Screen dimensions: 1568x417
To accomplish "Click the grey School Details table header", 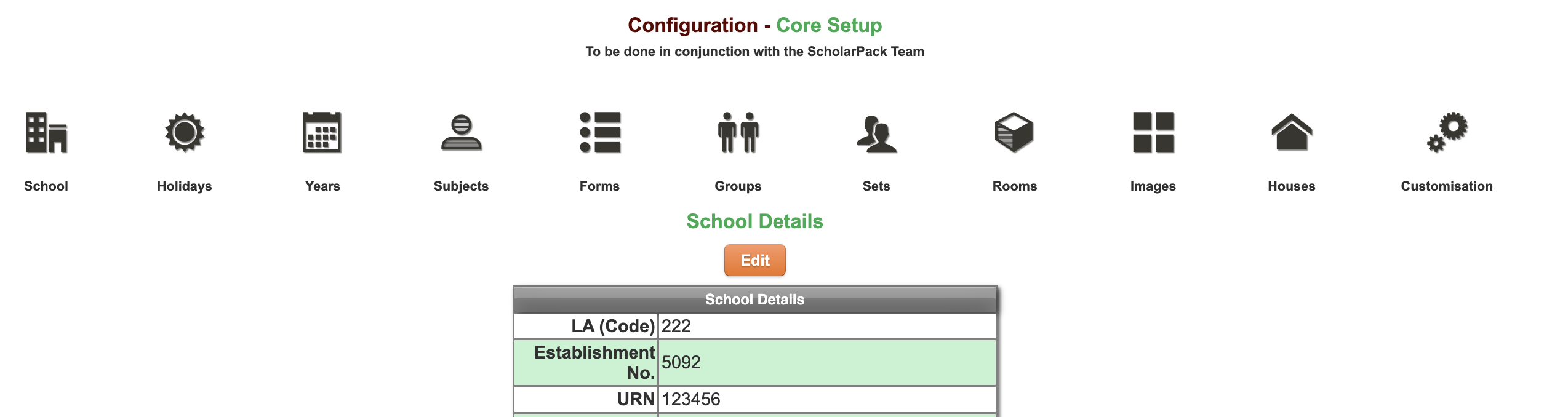I will (755, 300).
